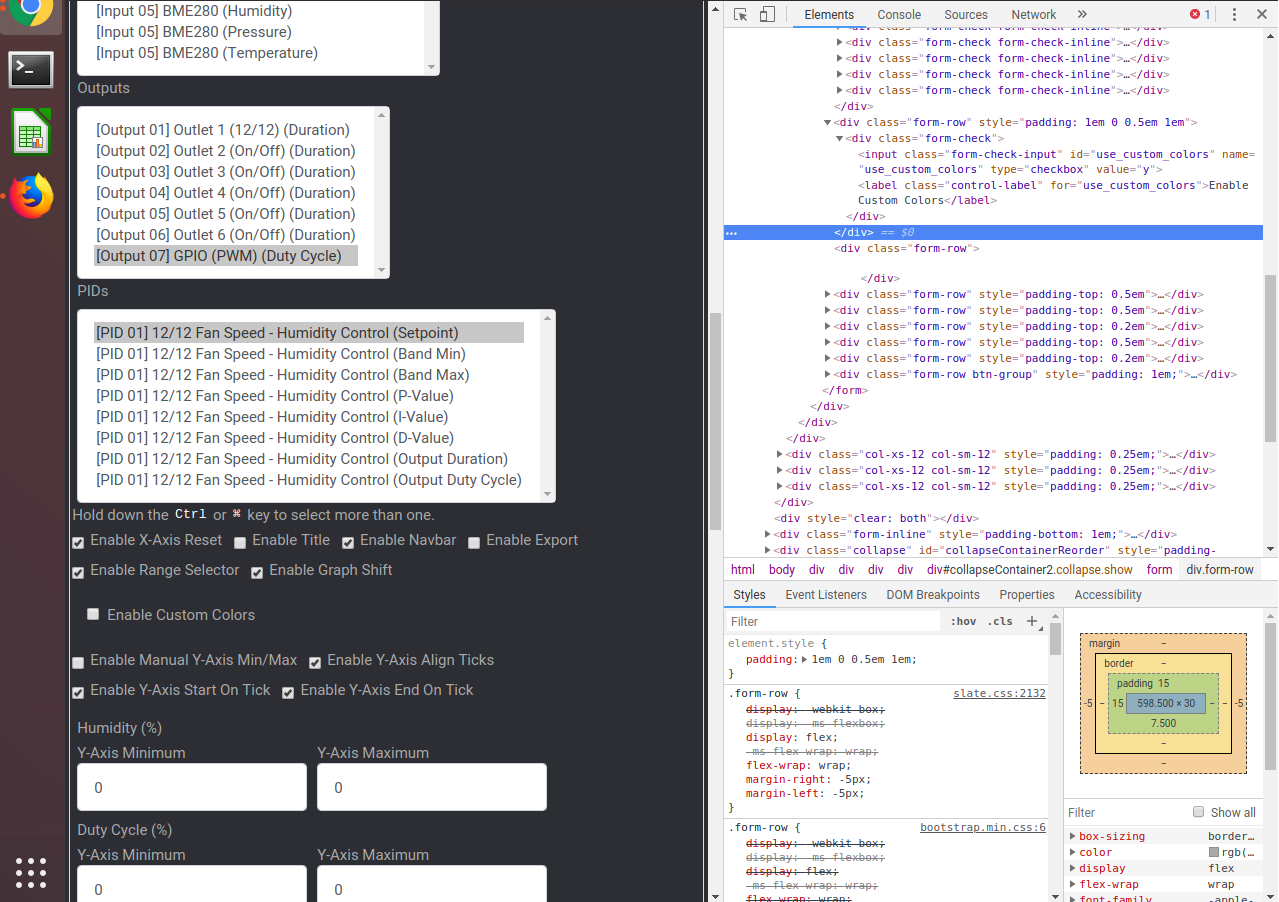The width and height of the screenshot is (1279, 902).
Task: Enable the Custom Colors checkbox
Action: point(93,613)
